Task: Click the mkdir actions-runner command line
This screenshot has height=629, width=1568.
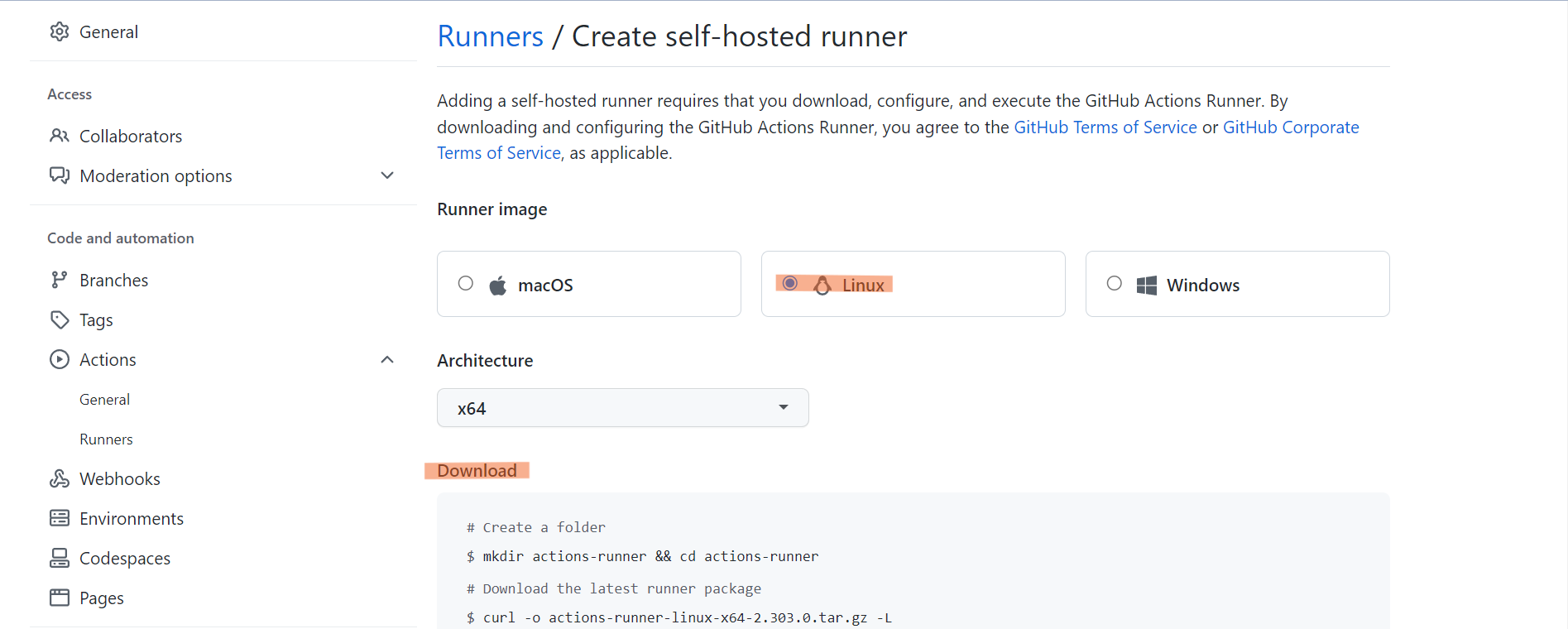Action: 643,556
